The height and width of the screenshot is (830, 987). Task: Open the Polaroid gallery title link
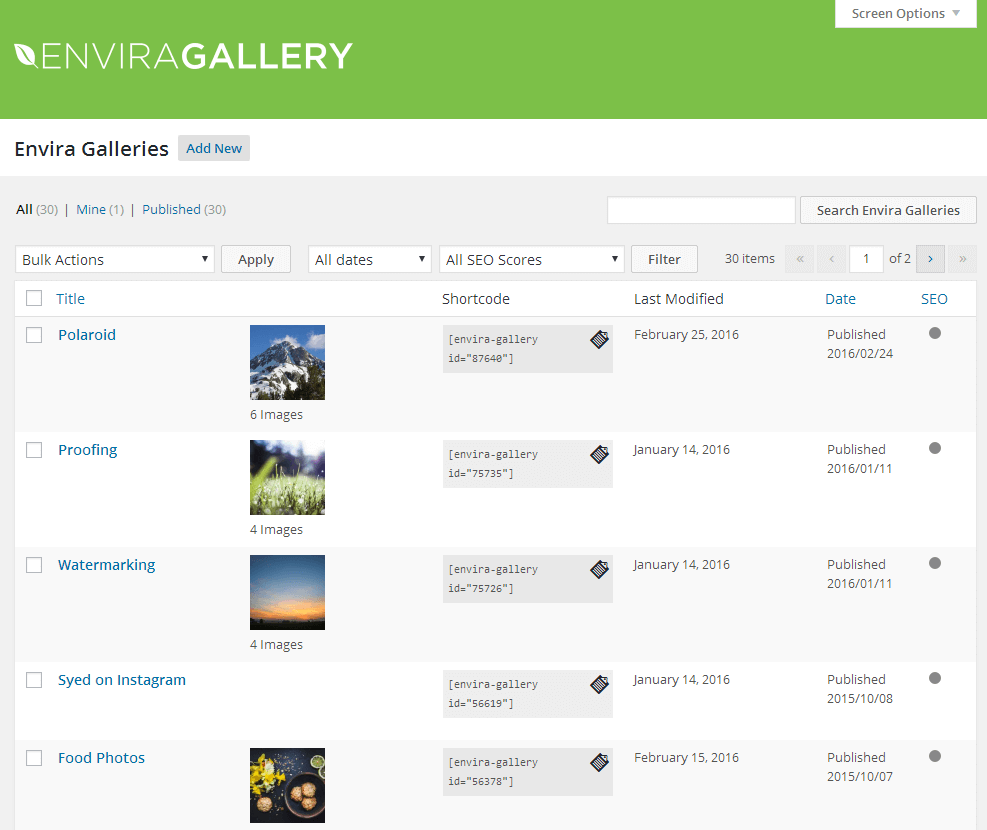87,335
